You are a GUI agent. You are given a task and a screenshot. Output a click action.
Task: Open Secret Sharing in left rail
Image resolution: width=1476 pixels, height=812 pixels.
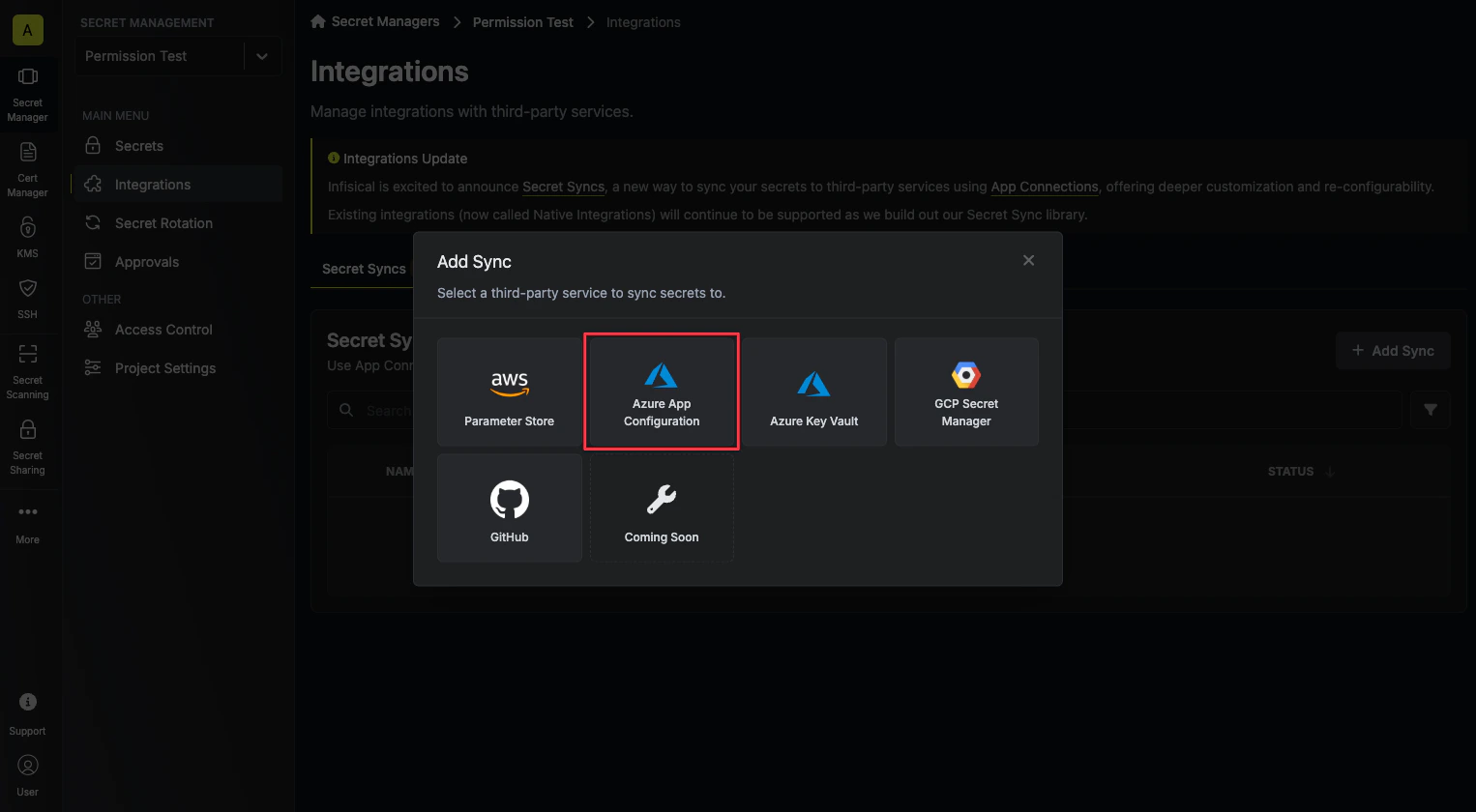coord(28,448)
